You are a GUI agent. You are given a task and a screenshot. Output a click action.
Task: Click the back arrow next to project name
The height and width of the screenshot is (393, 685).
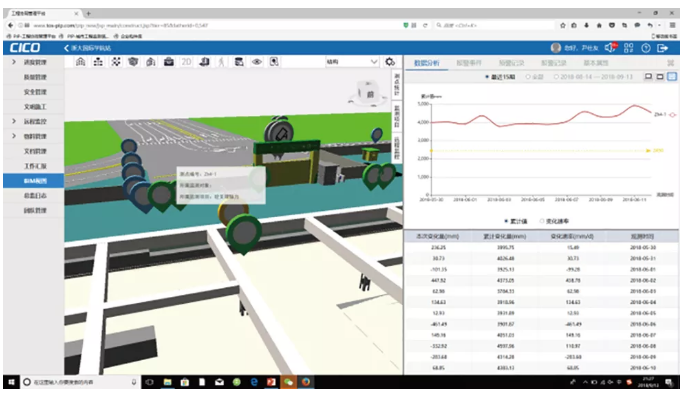click(x=66, y=48)
